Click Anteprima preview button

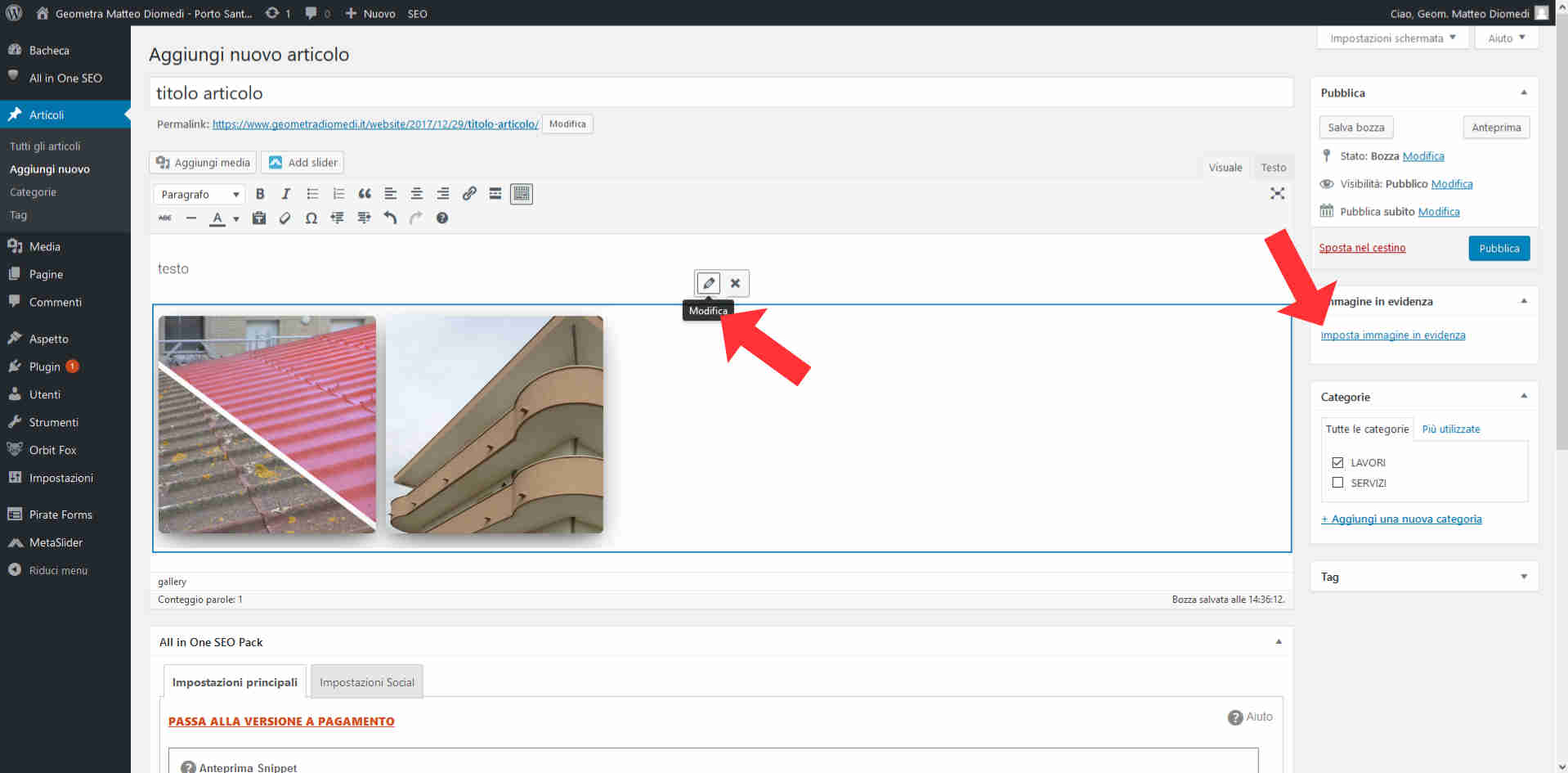click(x=1495, y=128)
